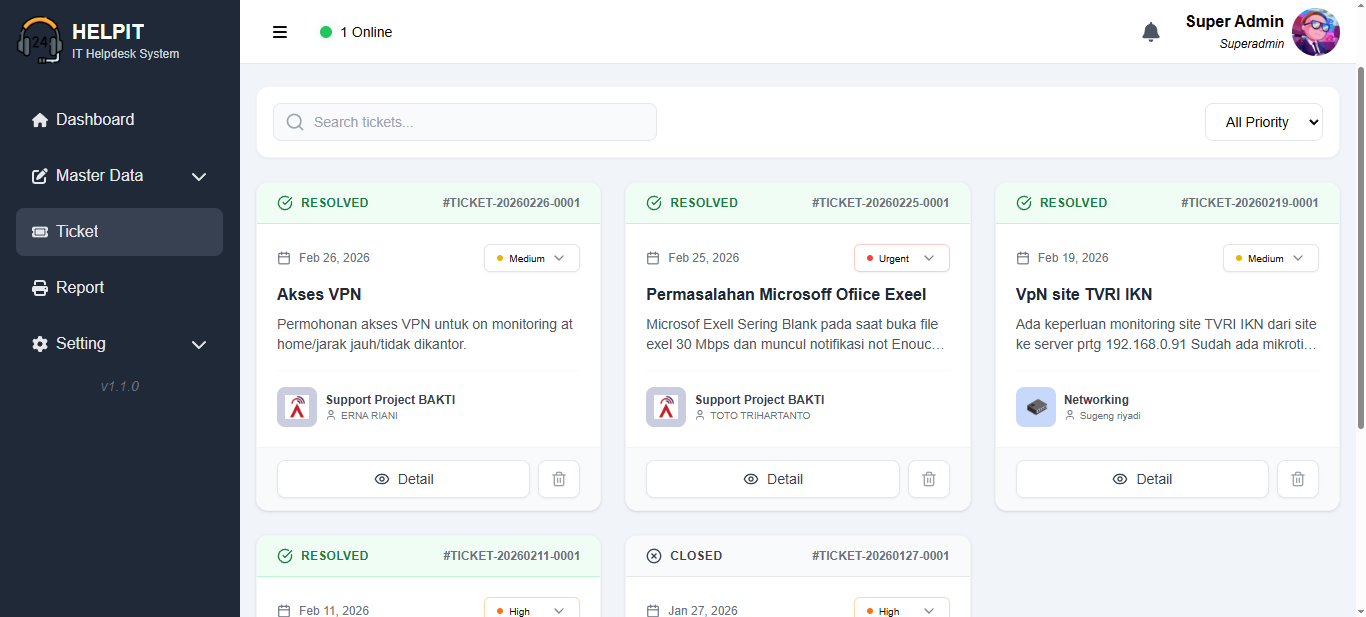Viewport: 1366px width, 617px height.
Task: Go to the Report page
Action: click(80, 288)
